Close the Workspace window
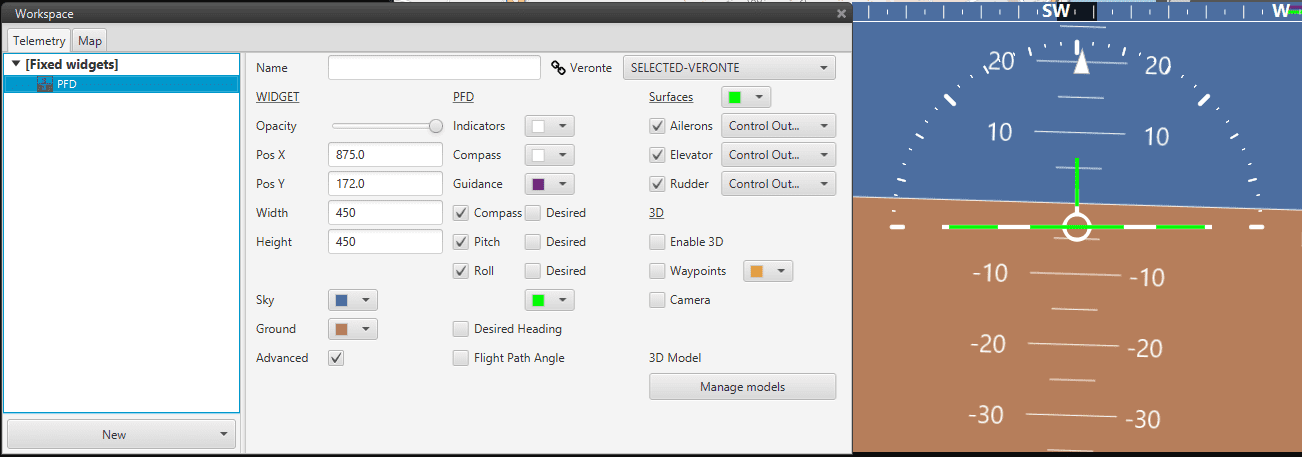This screenshot has width=1302, height=457. point(842,14)
